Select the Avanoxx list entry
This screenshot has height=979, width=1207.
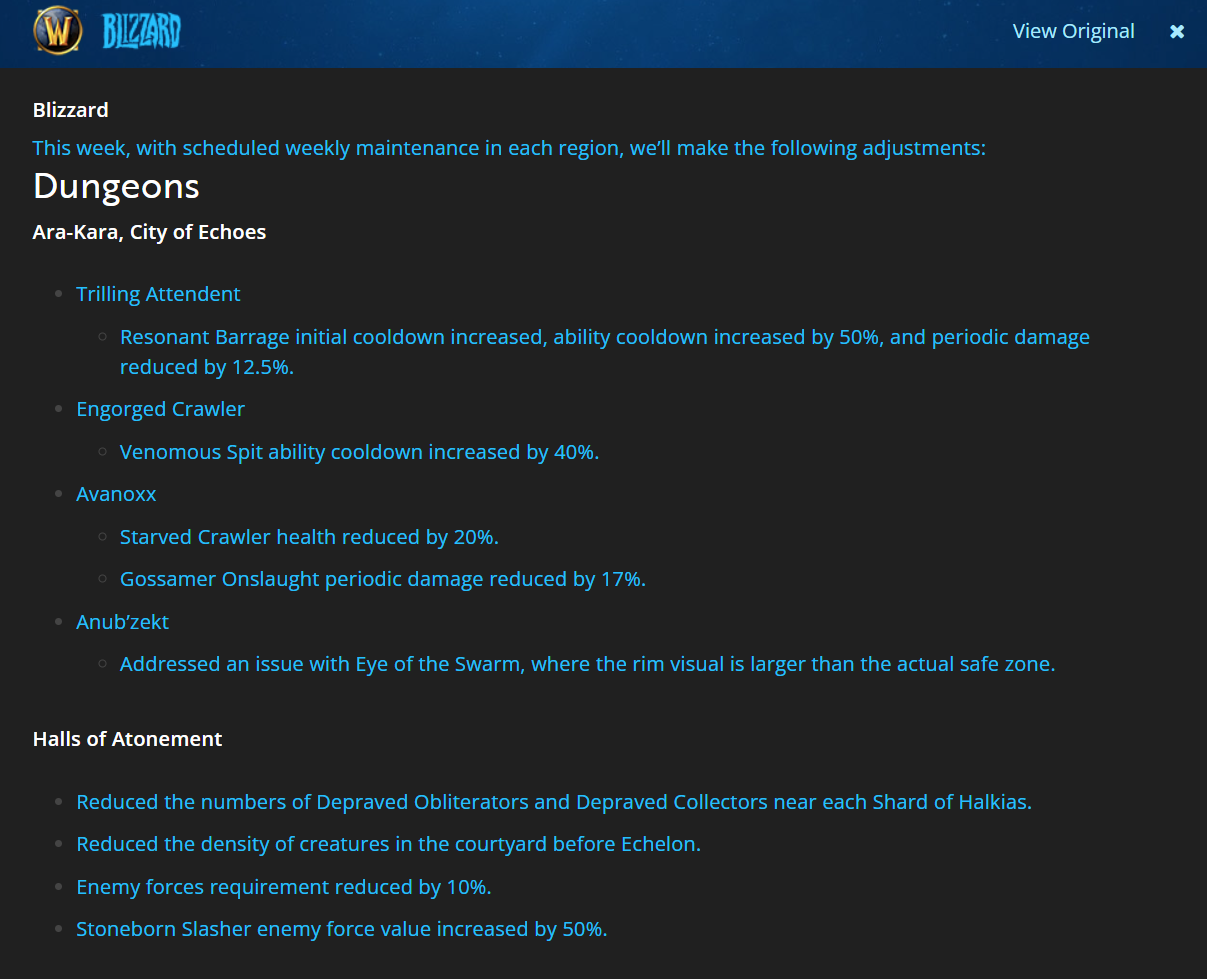pyautogui.click(x=116, y=494)
